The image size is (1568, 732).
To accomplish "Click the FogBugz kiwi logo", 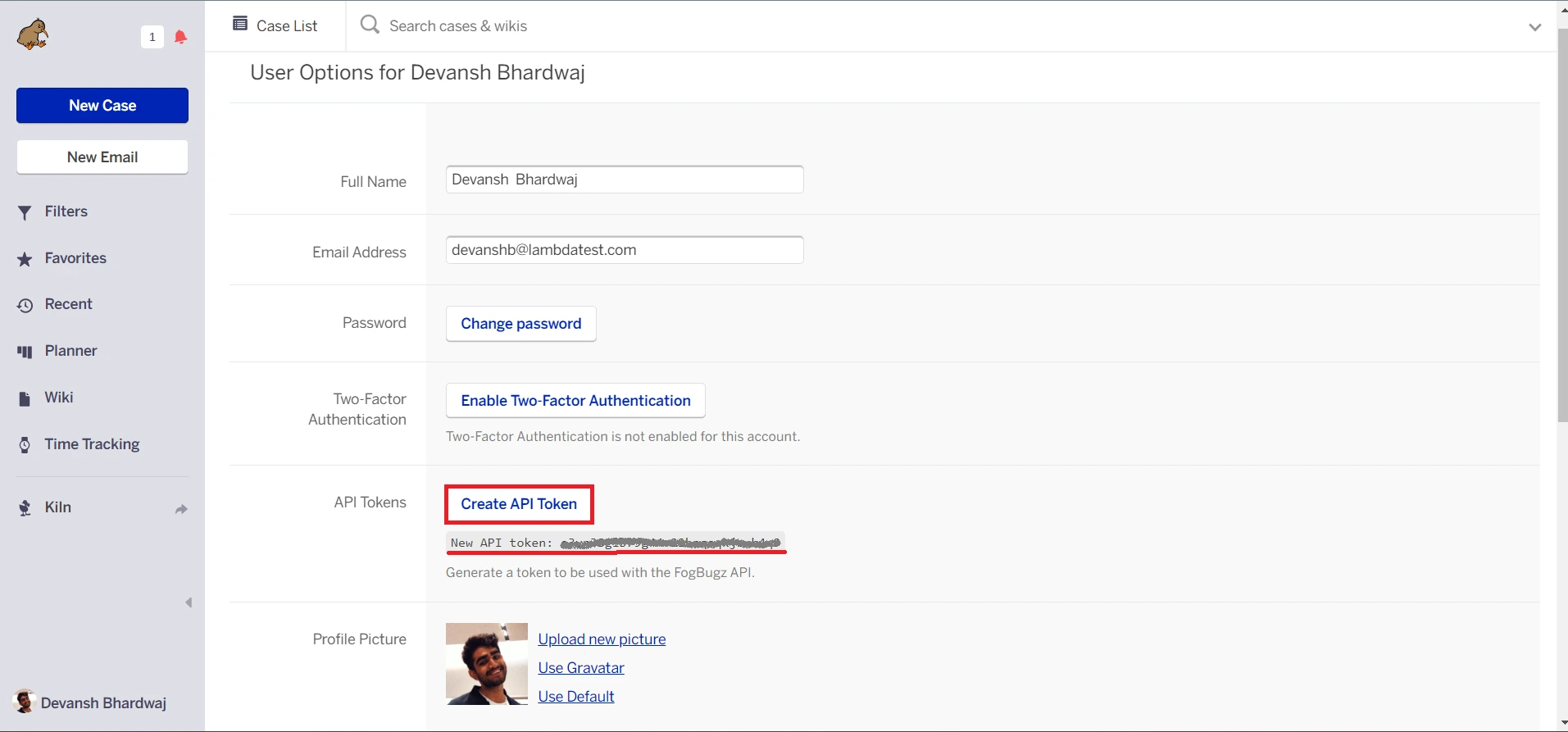I will click(33, 35).
